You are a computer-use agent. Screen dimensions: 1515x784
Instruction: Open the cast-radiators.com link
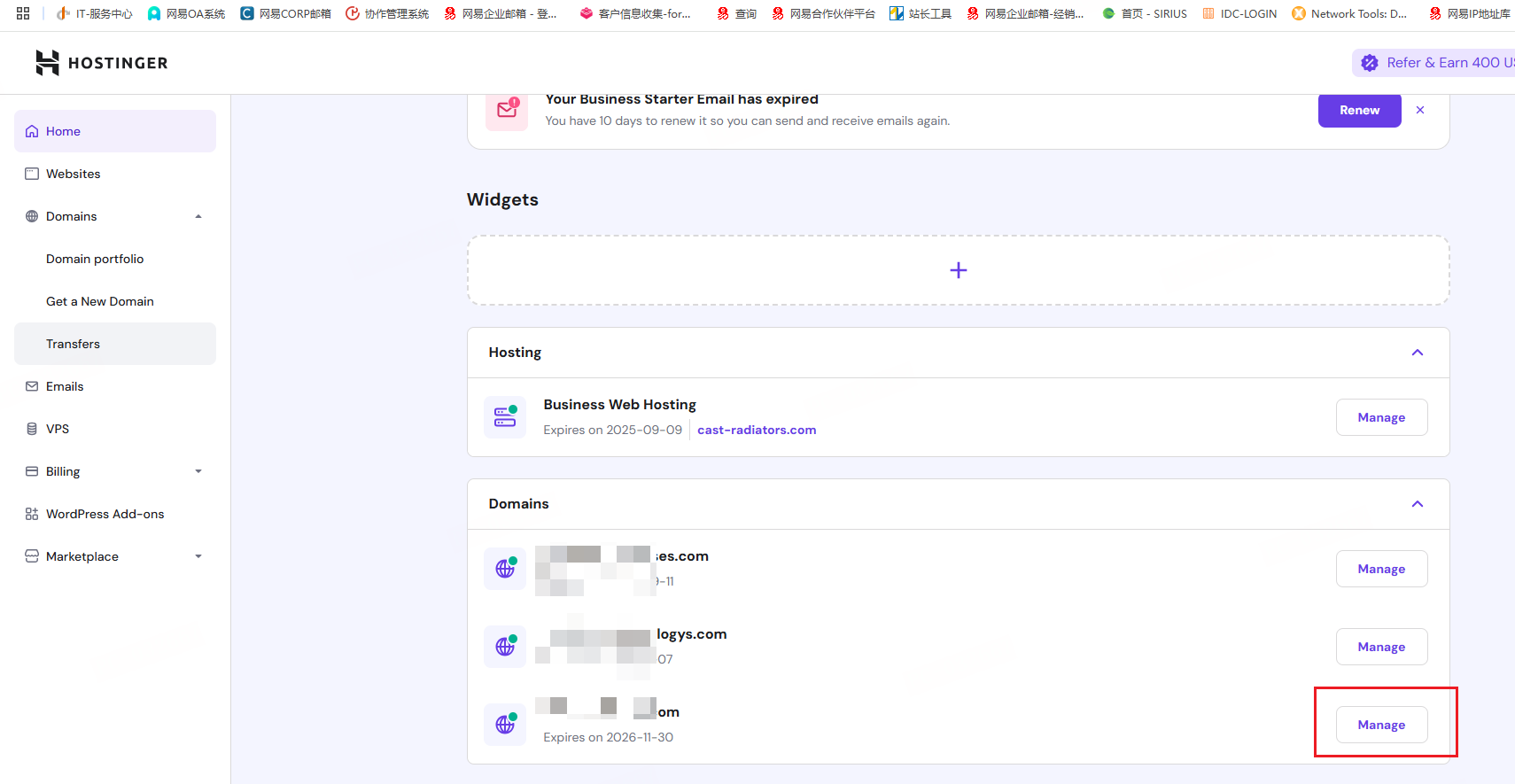pyautogui.click(x=756, y=430)
